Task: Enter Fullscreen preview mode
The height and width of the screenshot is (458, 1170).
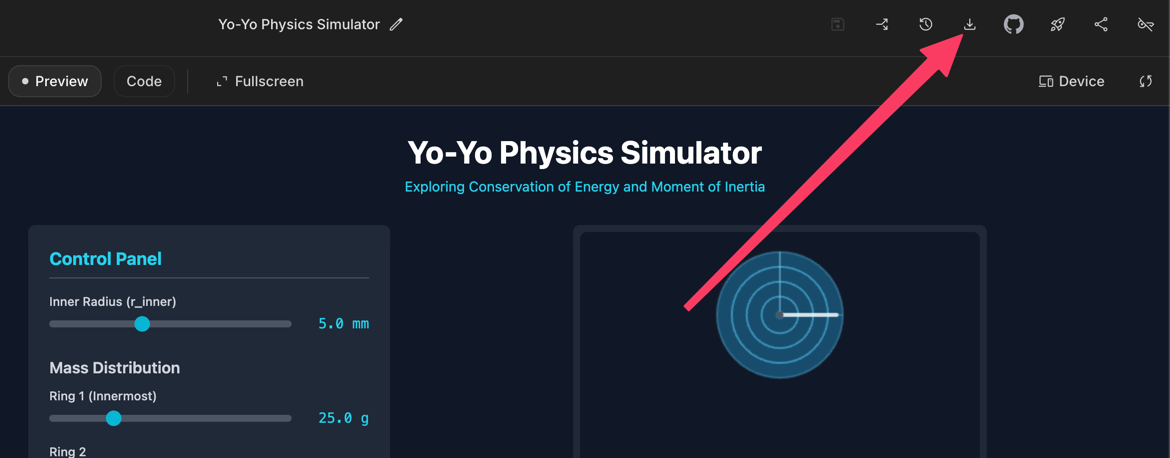Action: [x=260, y=81]
